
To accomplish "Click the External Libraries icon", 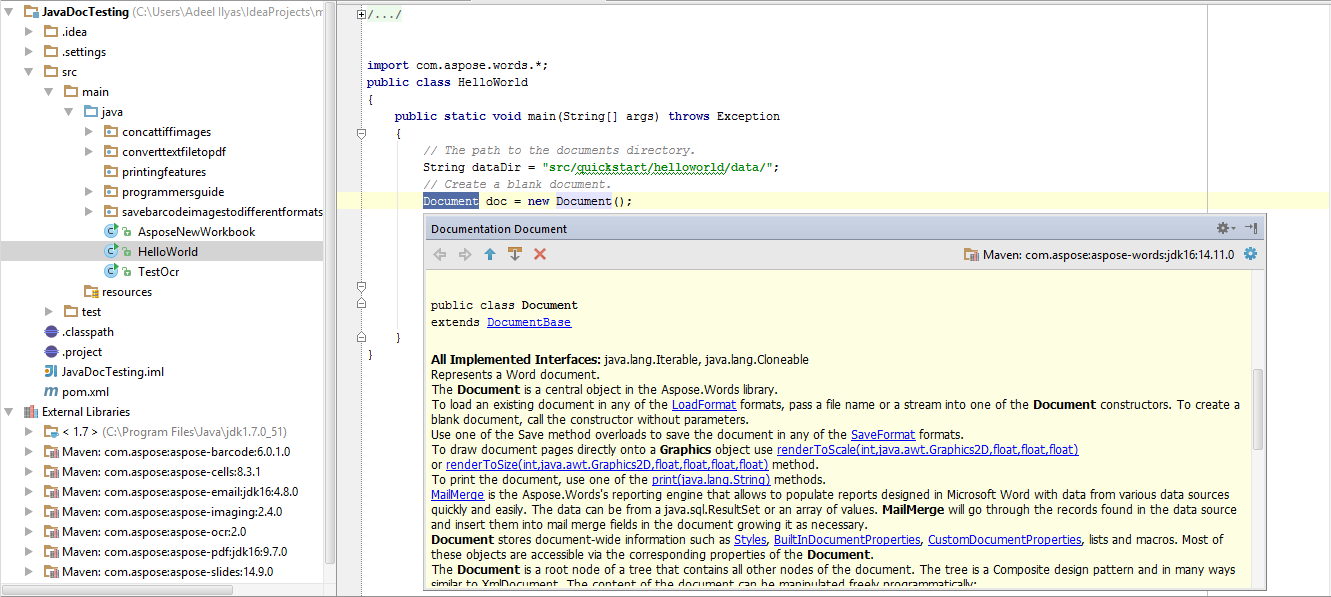I will [31, 412].
